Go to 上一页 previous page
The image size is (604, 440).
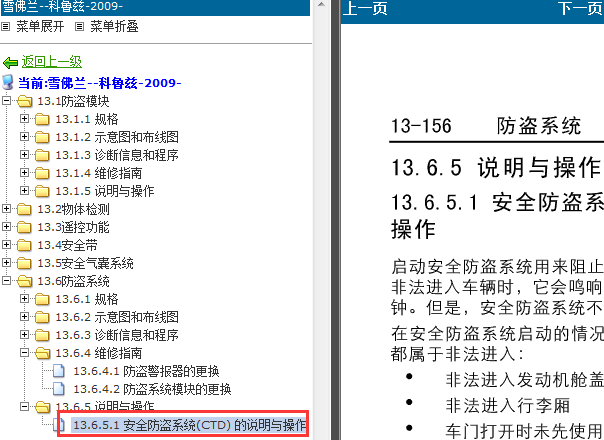[365, 8]
